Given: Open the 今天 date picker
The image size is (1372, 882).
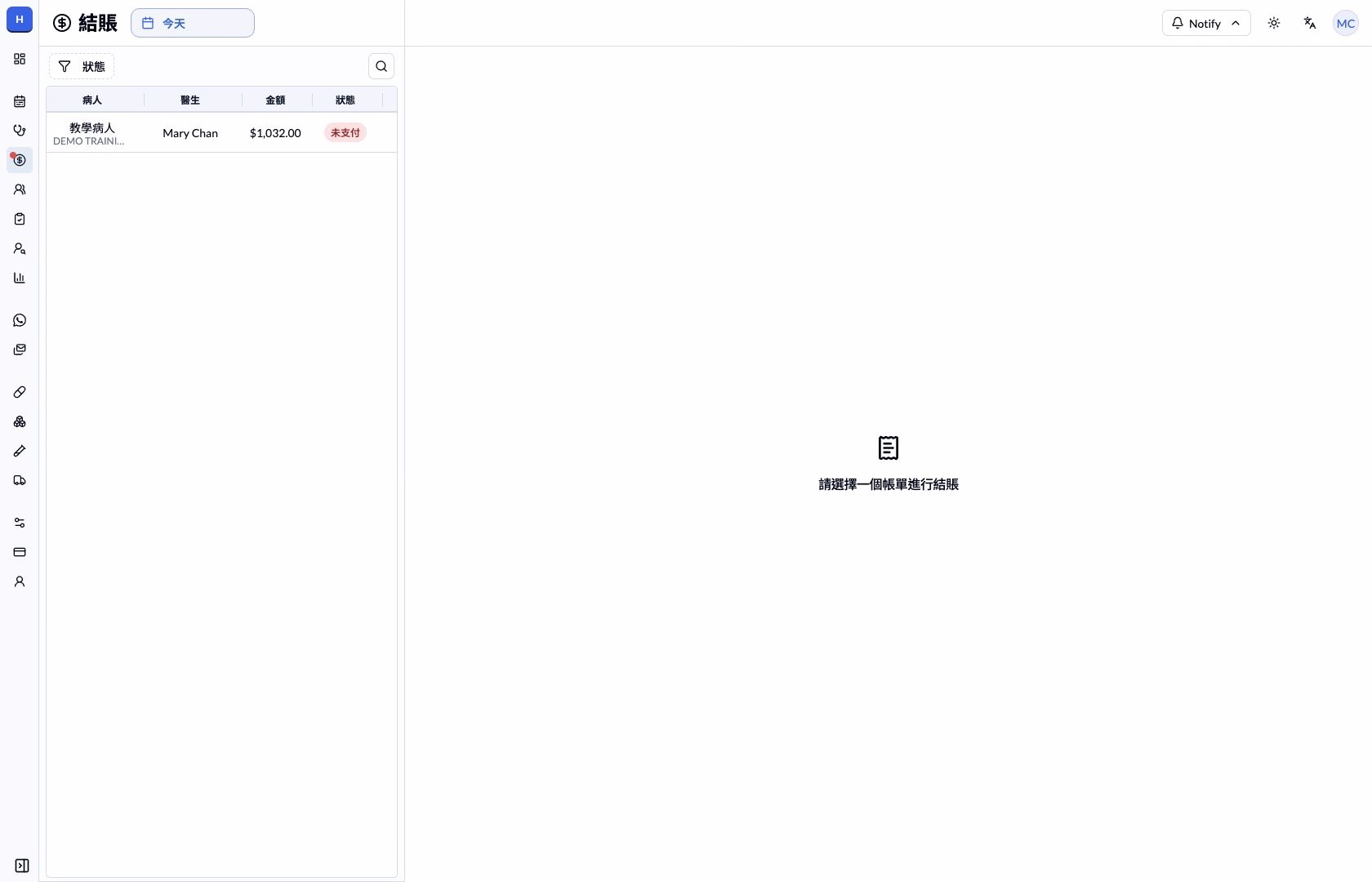Looking at the screenshot, I should coord(193,23).
